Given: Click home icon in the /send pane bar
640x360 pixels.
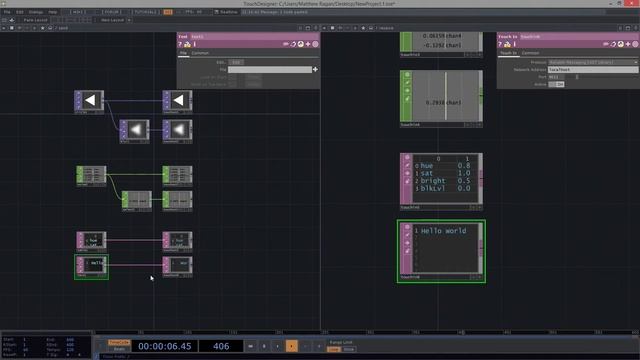Looking at the screenshot, I should click(x=50, y=28).
